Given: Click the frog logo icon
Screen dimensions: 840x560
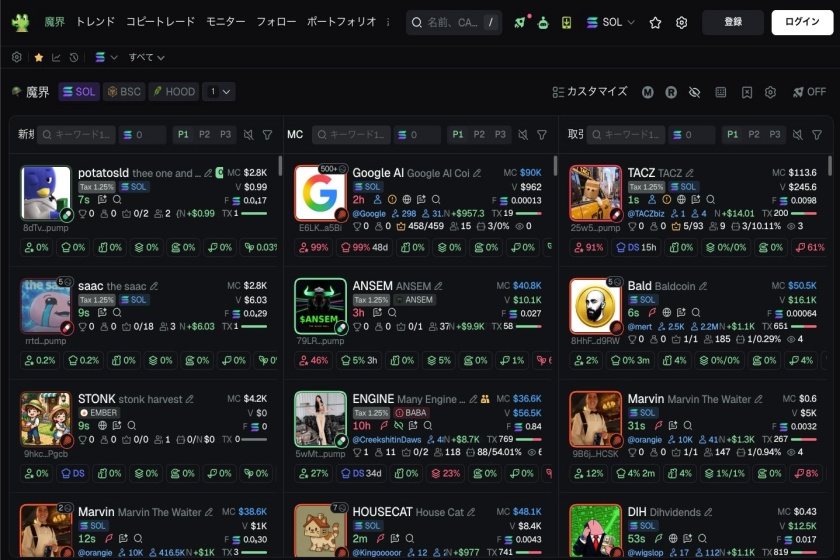Looking at the screenshot, I should (x=20, y=23).
